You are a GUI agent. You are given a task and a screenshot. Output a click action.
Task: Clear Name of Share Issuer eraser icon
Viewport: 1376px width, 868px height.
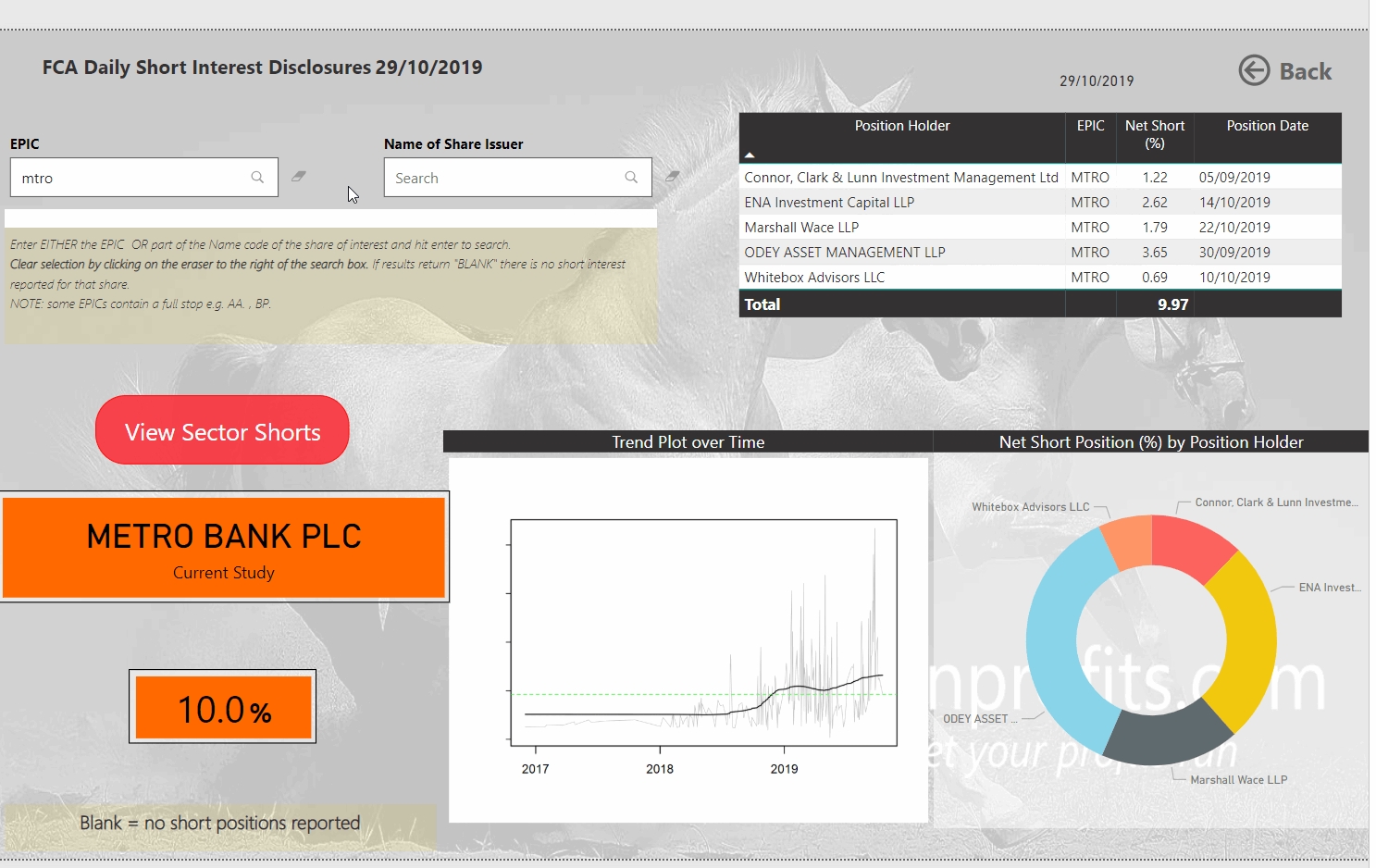coord(672,176)
